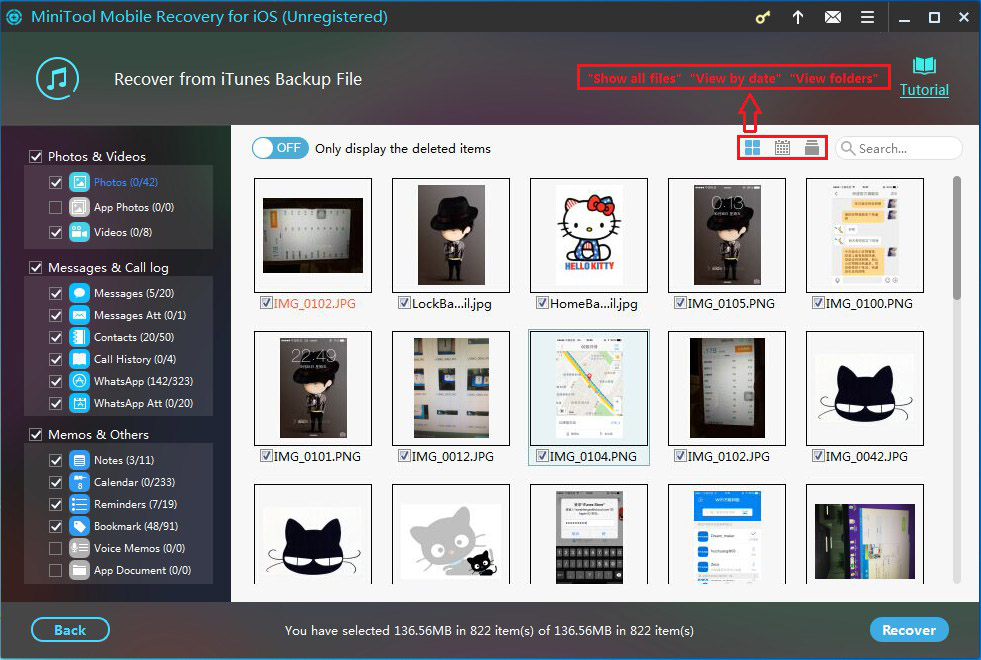Click the Voice Memos microphone icon
The width and height of the screenshot is (981, 660).
(x=79, y=548)
